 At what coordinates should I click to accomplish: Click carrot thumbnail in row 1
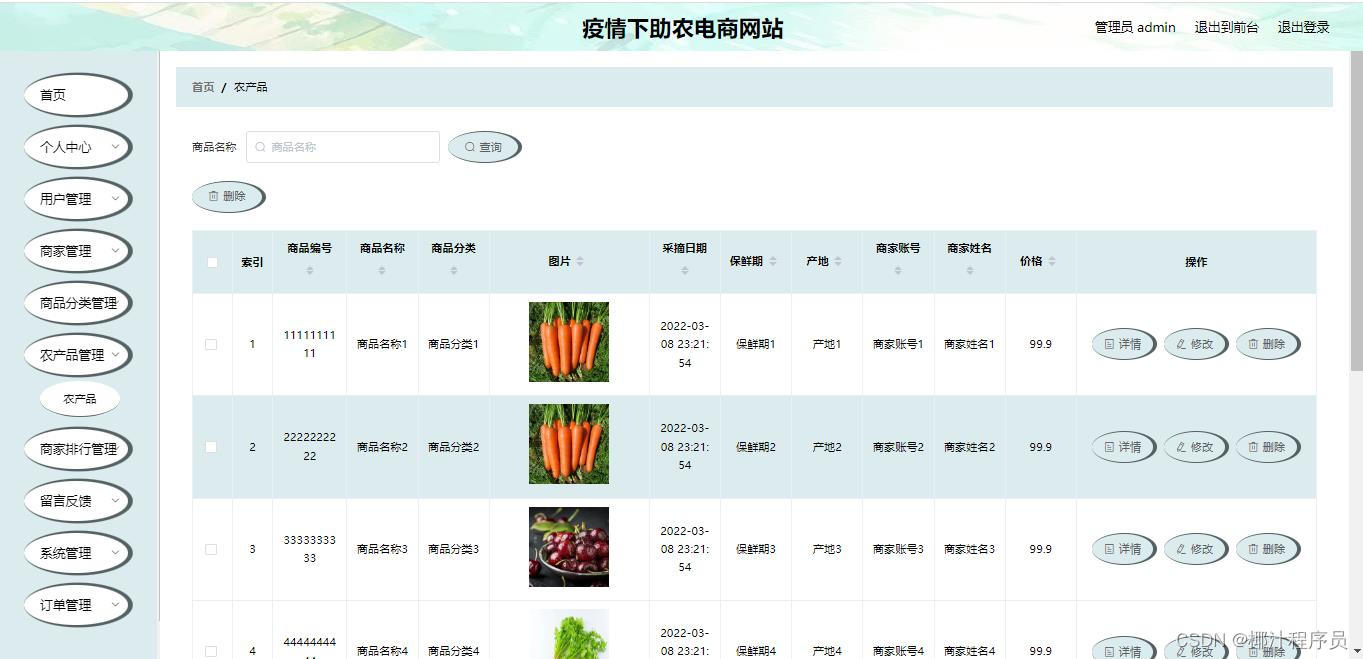(x=569, y=342)
